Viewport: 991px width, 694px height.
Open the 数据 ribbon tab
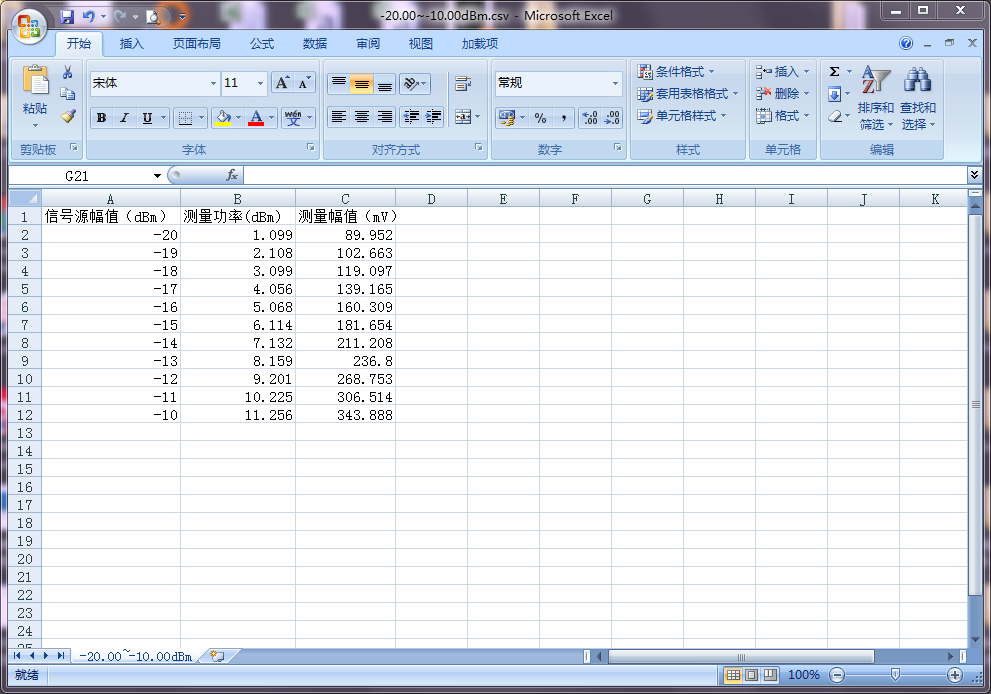[315, 44]
